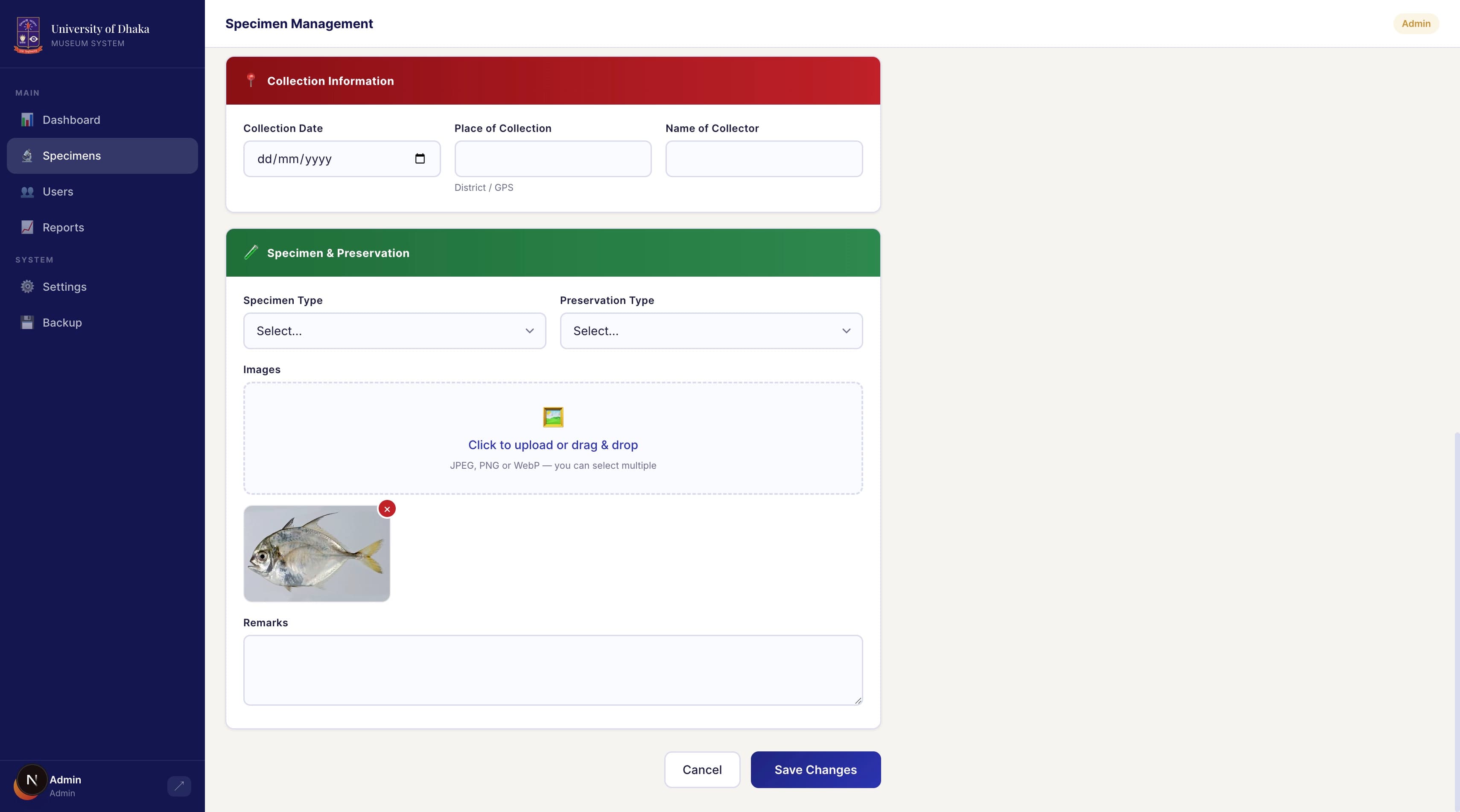Viewport: 1460px width, 812px height.
Task: Click the Reports chart icon
Action: (27, 227)
